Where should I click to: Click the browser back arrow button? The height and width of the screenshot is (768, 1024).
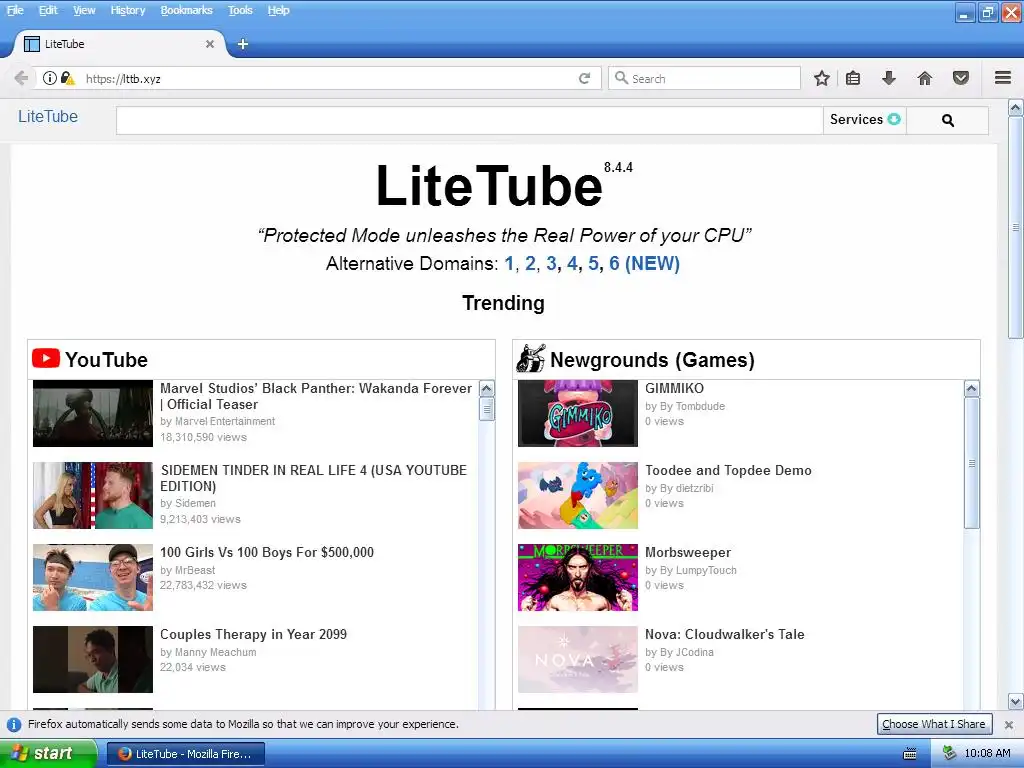[x=21, y=78]
